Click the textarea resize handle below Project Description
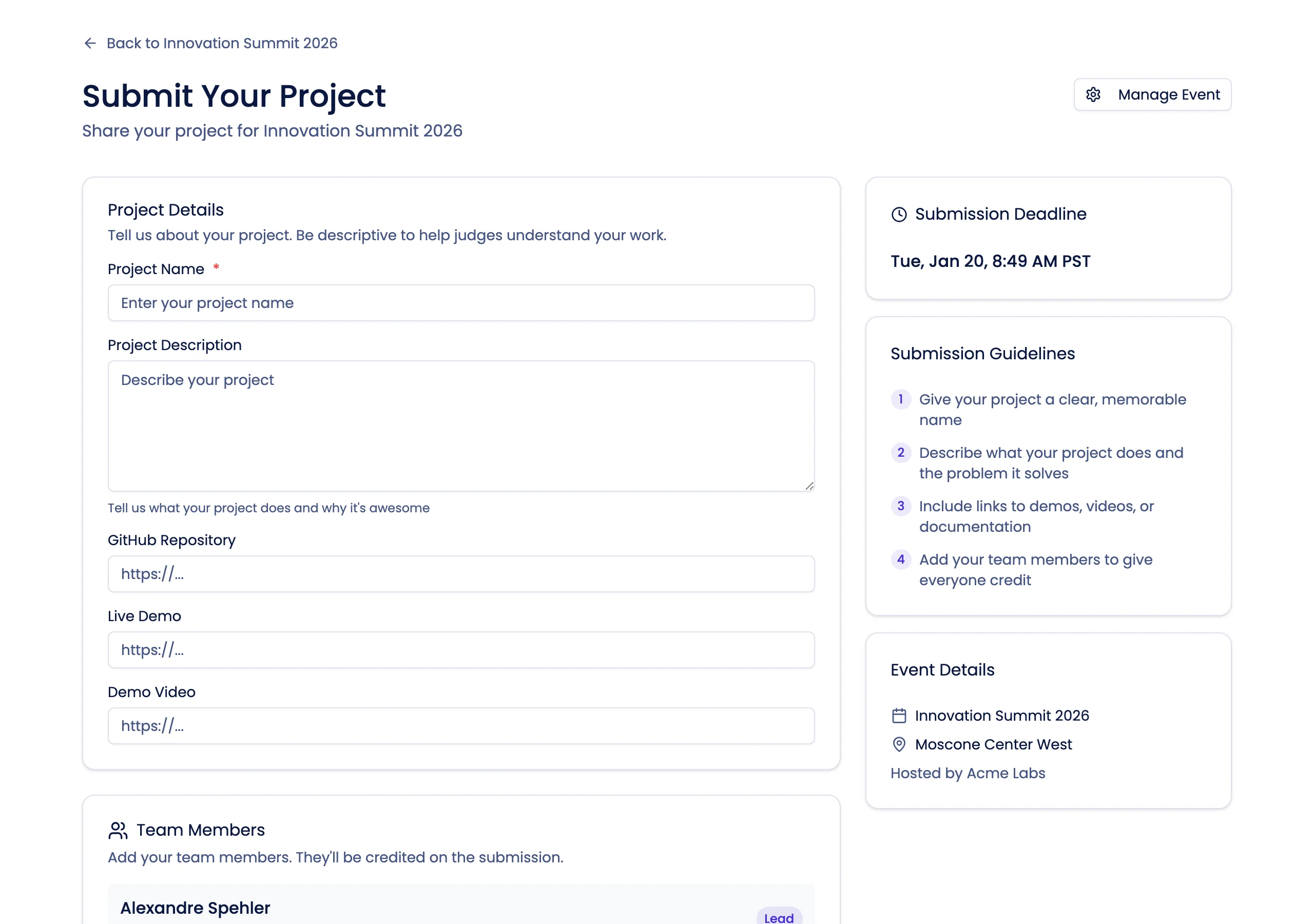 [809, 486]
